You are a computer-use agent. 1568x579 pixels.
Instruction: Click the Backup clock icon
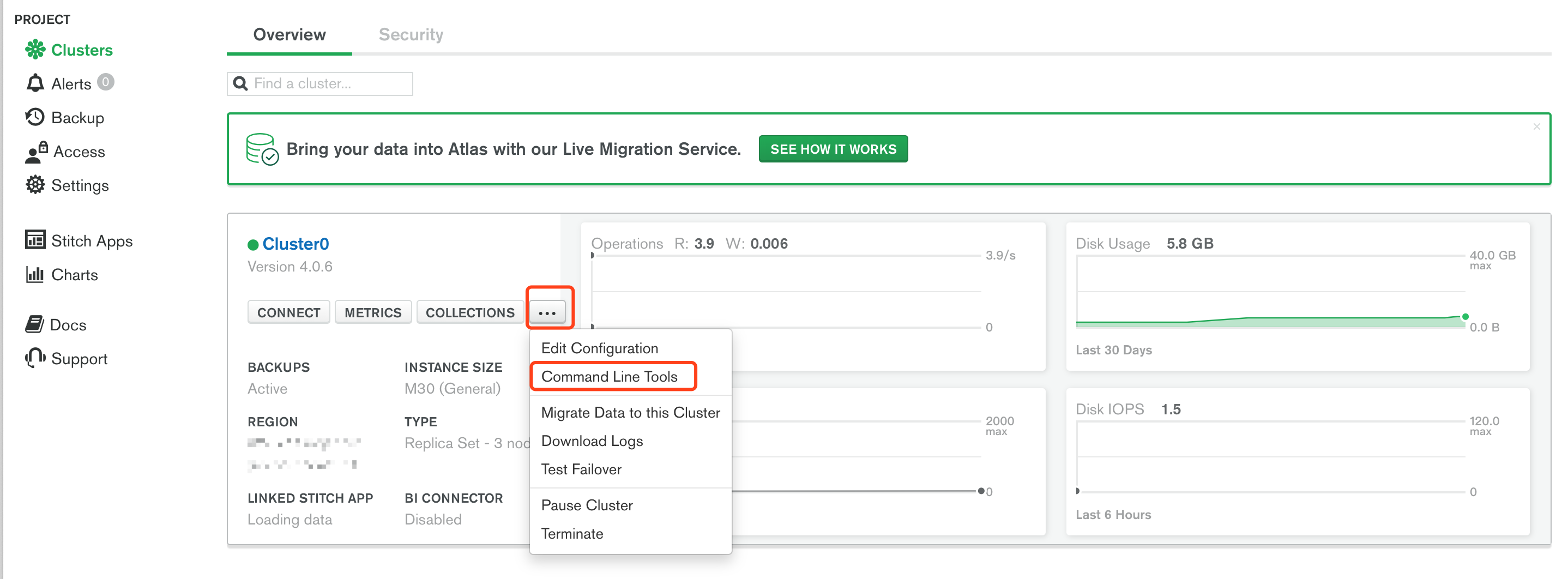click(35, 117)
